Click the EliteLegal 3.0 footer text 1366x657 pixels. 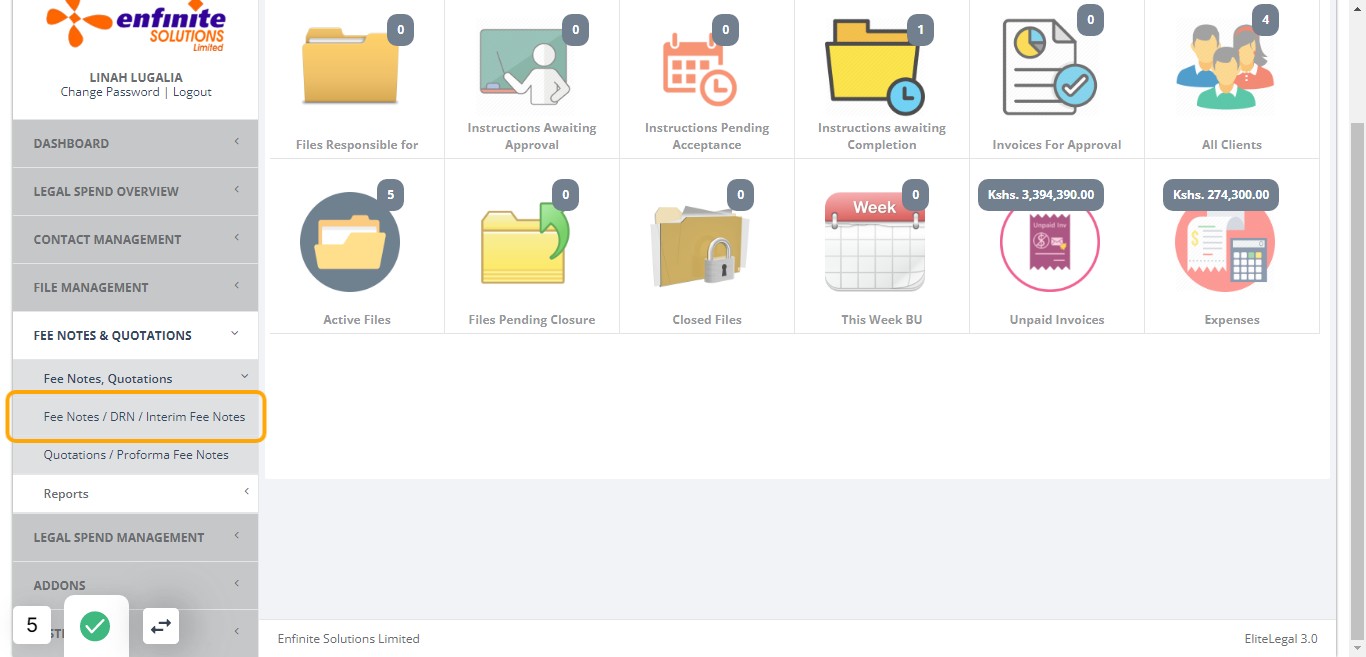(x=1281, y=638)
